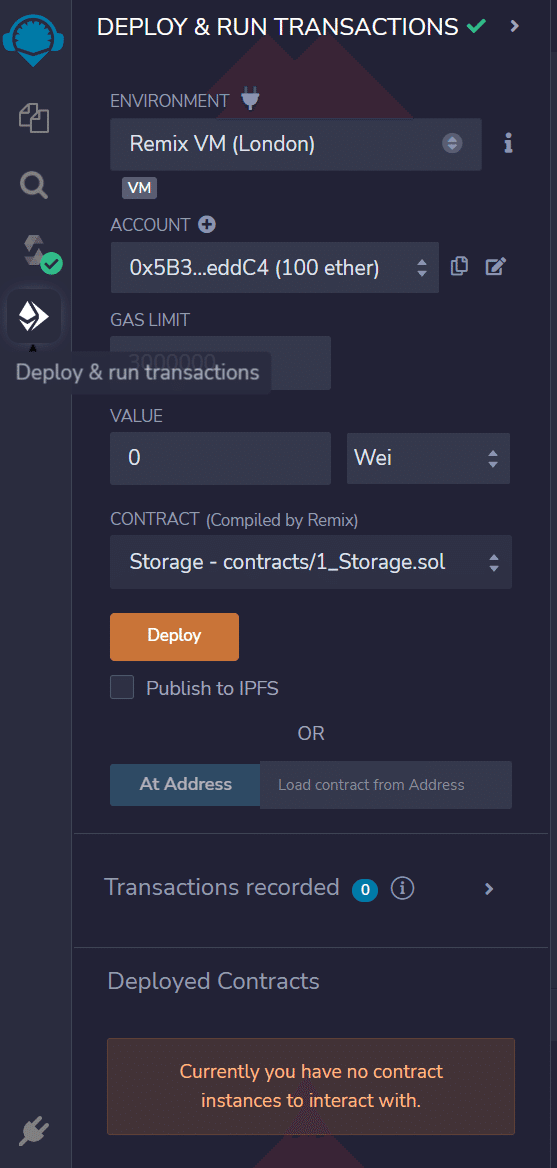Viewport: 557px width, 1168px height.
Task: Click the sign message edit icon
Action: pos(495,266)
